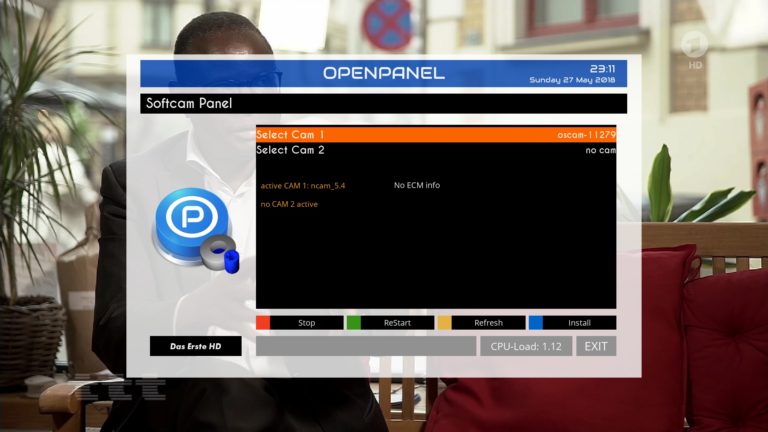Select the highlighted 'Select Cam 1' row
Screen dimensions: 768x432
tap(436, 135)
